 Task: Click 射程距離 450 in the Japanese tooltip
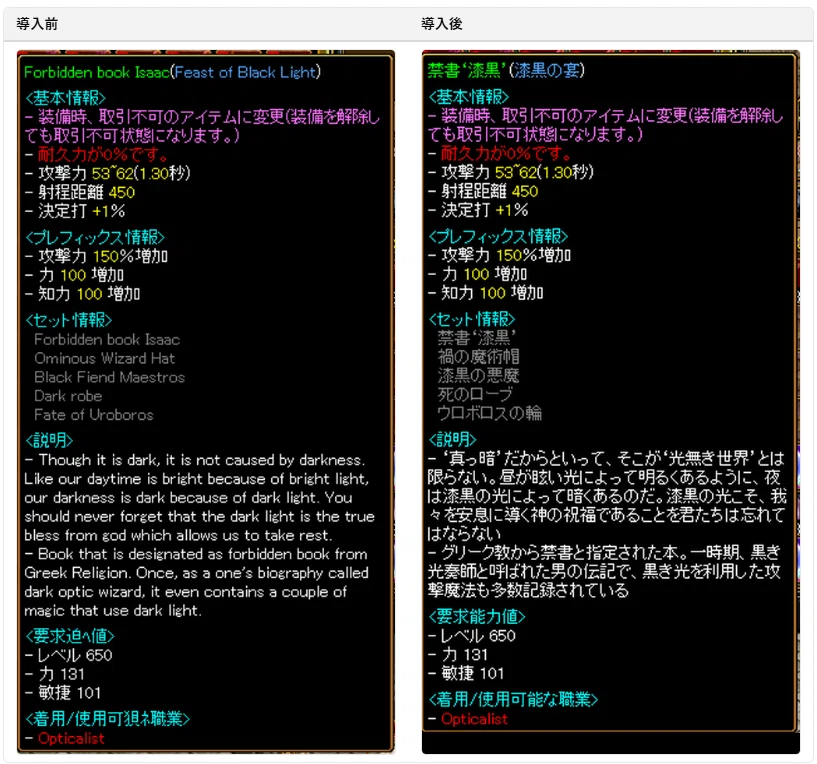coord(483,191)
